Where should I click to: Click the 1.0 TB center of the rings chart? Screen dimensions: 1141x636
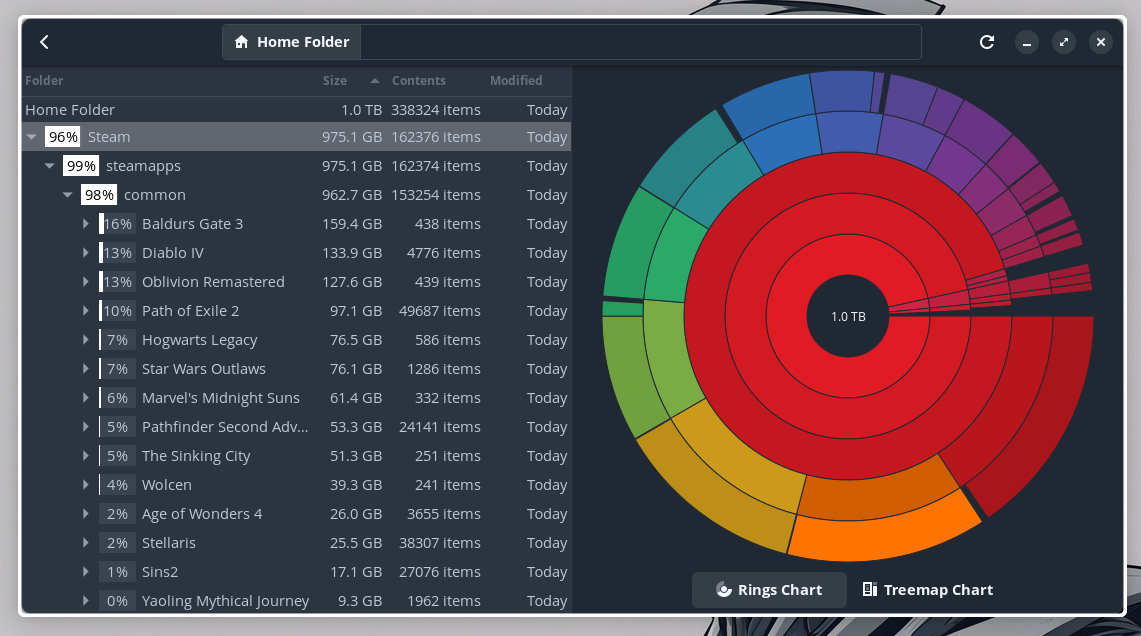click(848, 317)
